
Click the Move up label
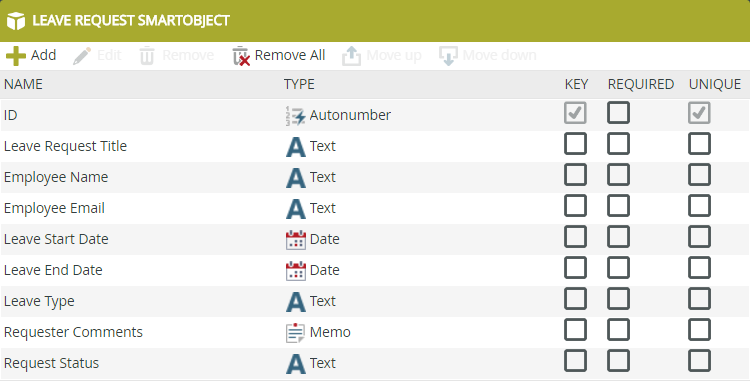[394, 56]
